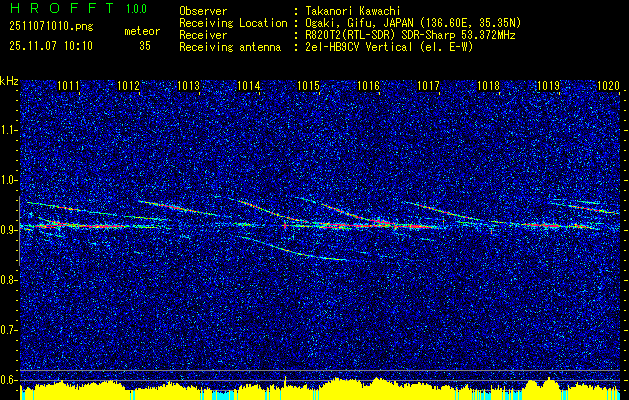The image size is (629, 400).
Task: Click the 1011 time axis marker
Action: click(x=69, y=85)
